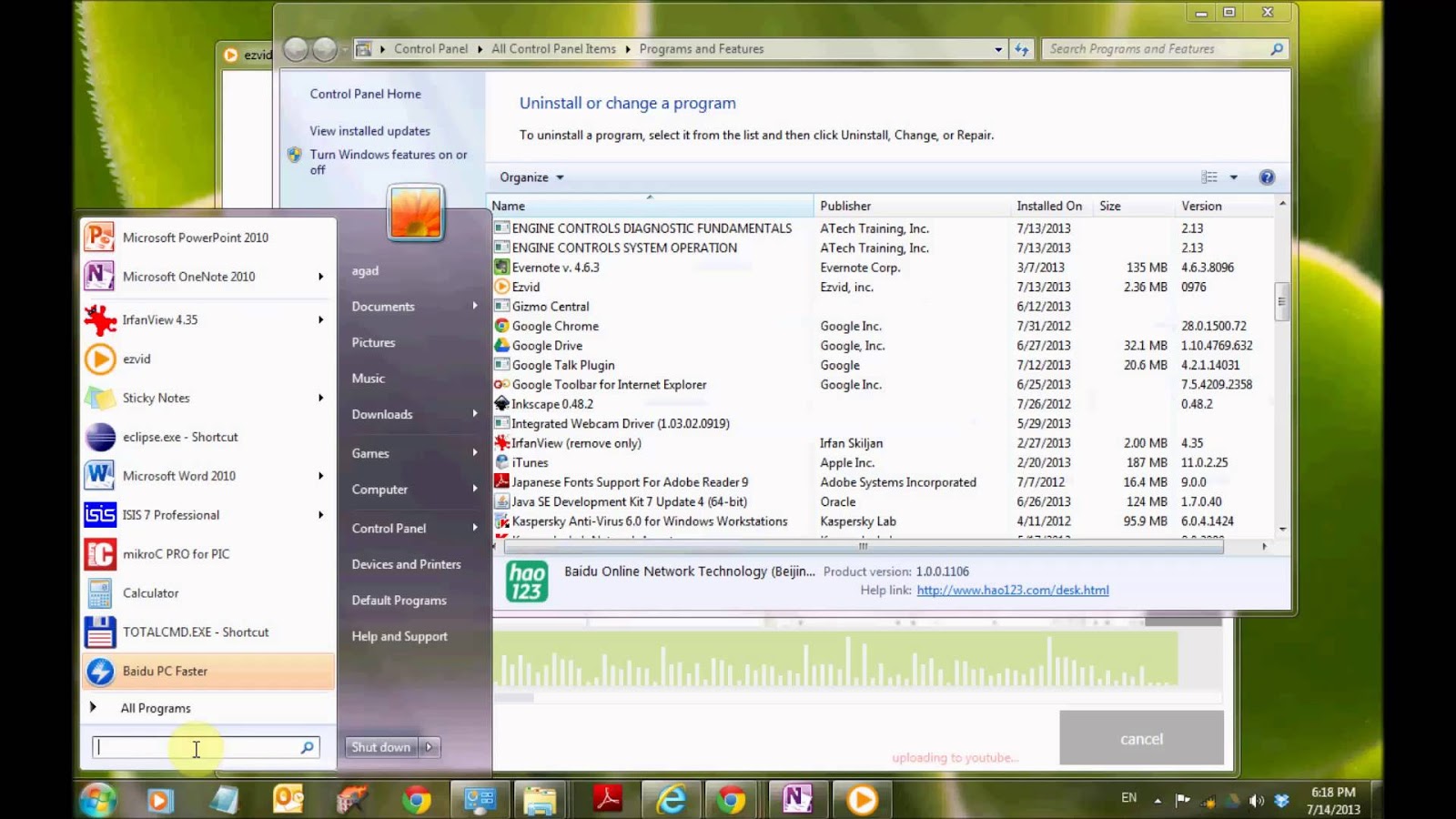Image resolution: width=1456 pixels, height=819 pixels.
Task: Click the Start menu search box
Action: [x=206, y=747]
